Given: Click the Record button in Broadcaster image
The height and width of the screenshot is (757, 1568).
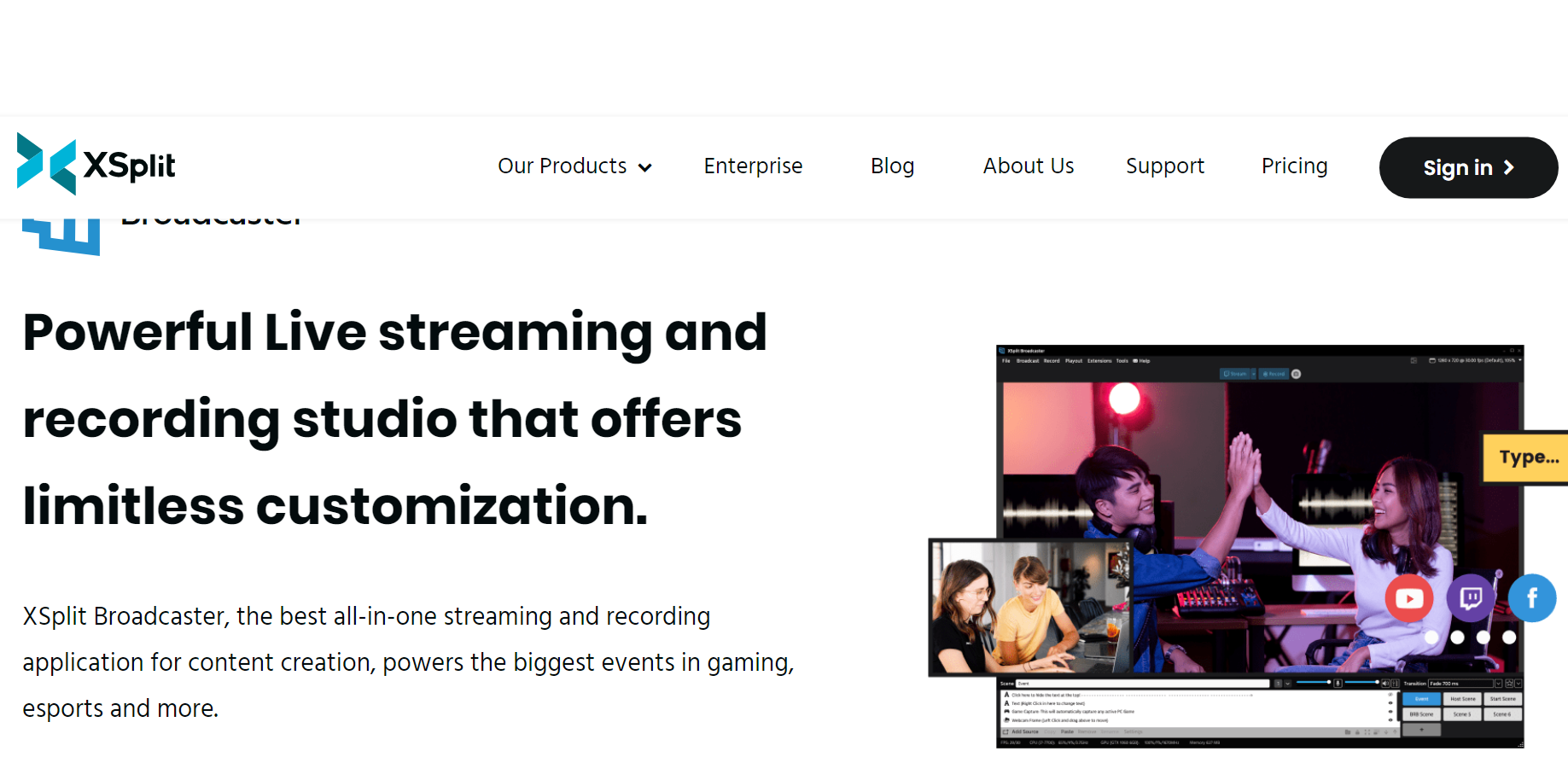Looking at the screenshot, I should pyautogui.click(x=1274, y=374).
